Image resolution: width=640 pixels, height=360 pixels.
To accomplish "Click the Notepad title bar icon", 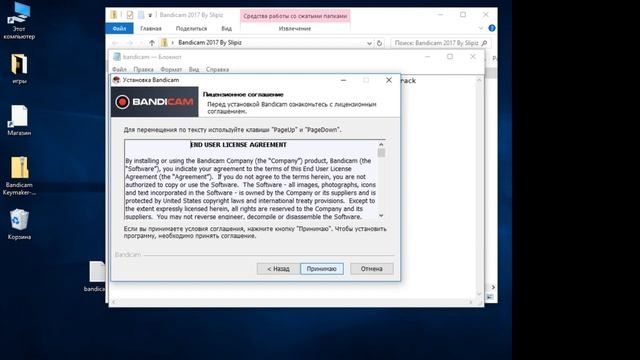I will (x=117, y=57).
